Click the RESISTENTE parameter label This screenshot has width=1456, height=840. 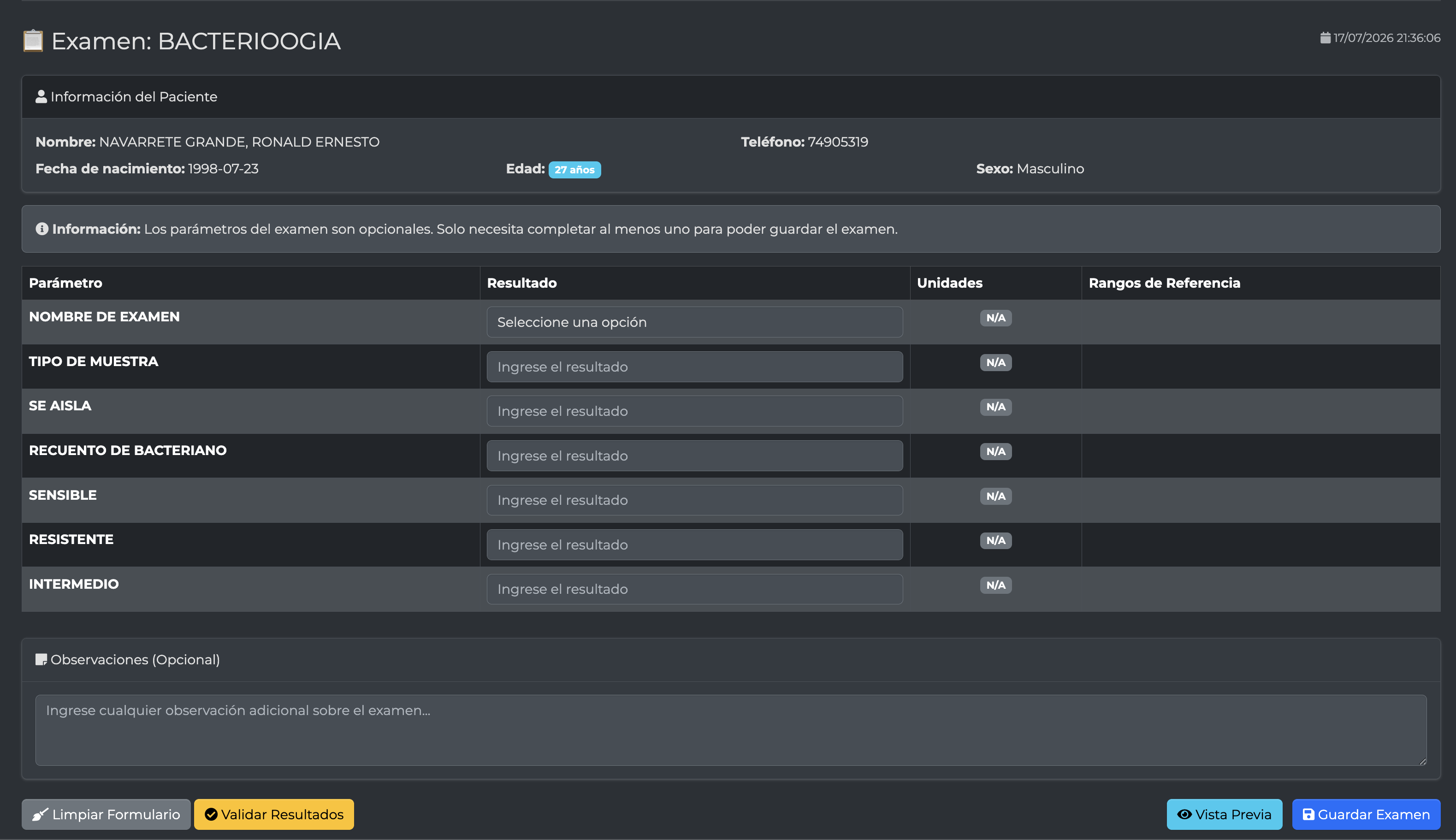click(71, 539)
